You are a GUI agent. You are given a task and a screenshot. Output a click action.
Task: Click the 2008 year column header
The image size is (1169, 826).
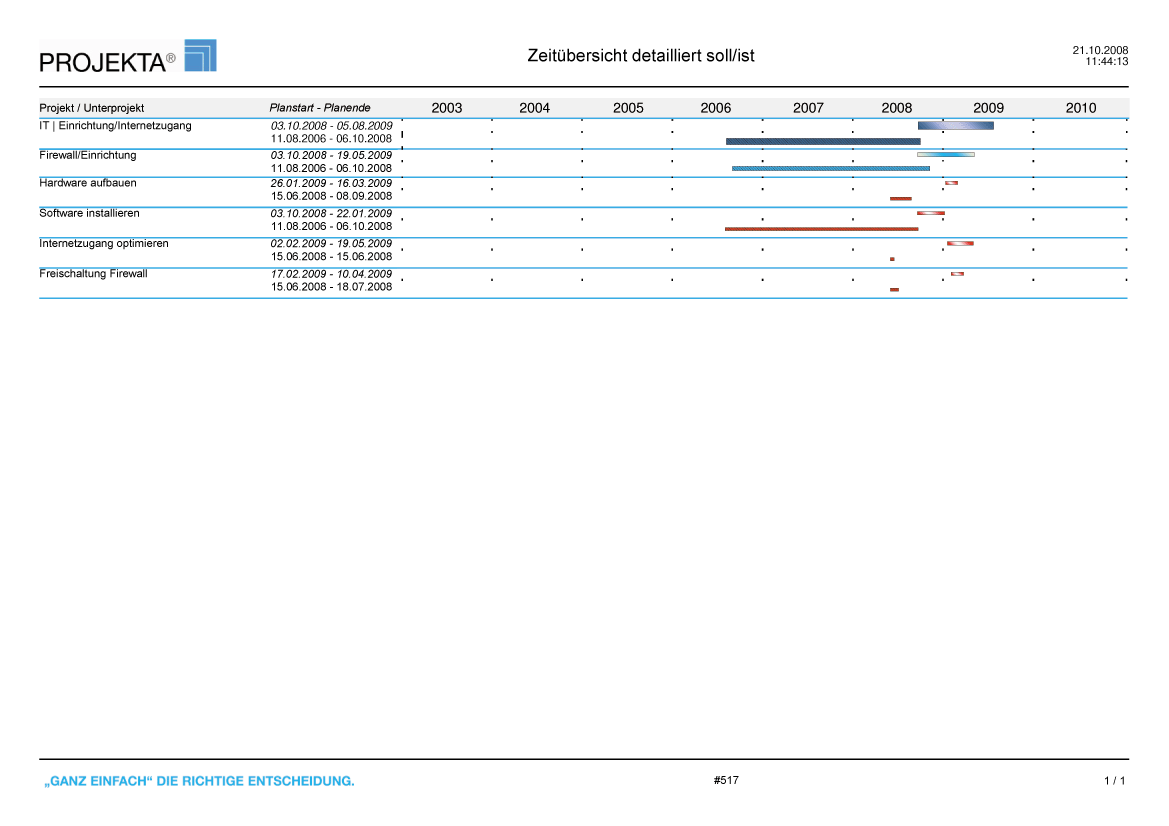[x=896, y=108]
